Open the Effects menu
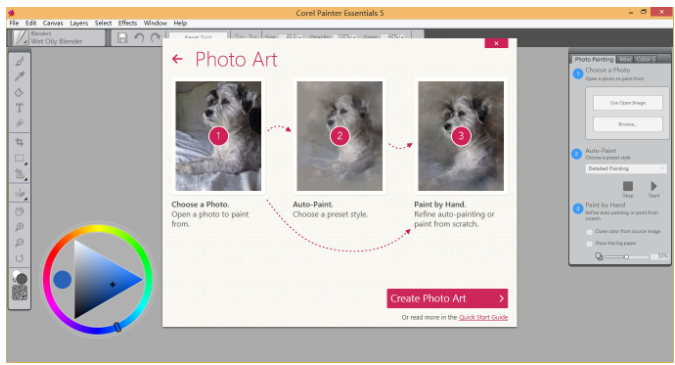This screenshot has height=365, width=675. pos(127,23)
